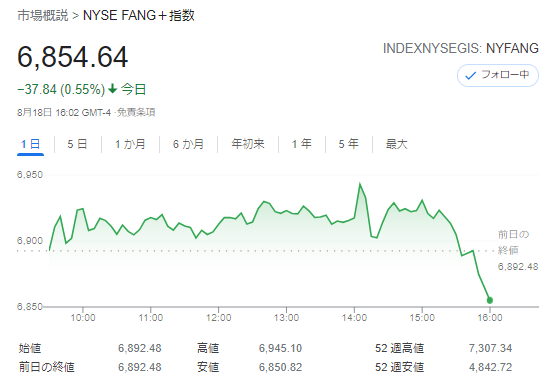This screenshot has height=386, width=557.
Task: Click the 安値 label
Action: [208, 367]
